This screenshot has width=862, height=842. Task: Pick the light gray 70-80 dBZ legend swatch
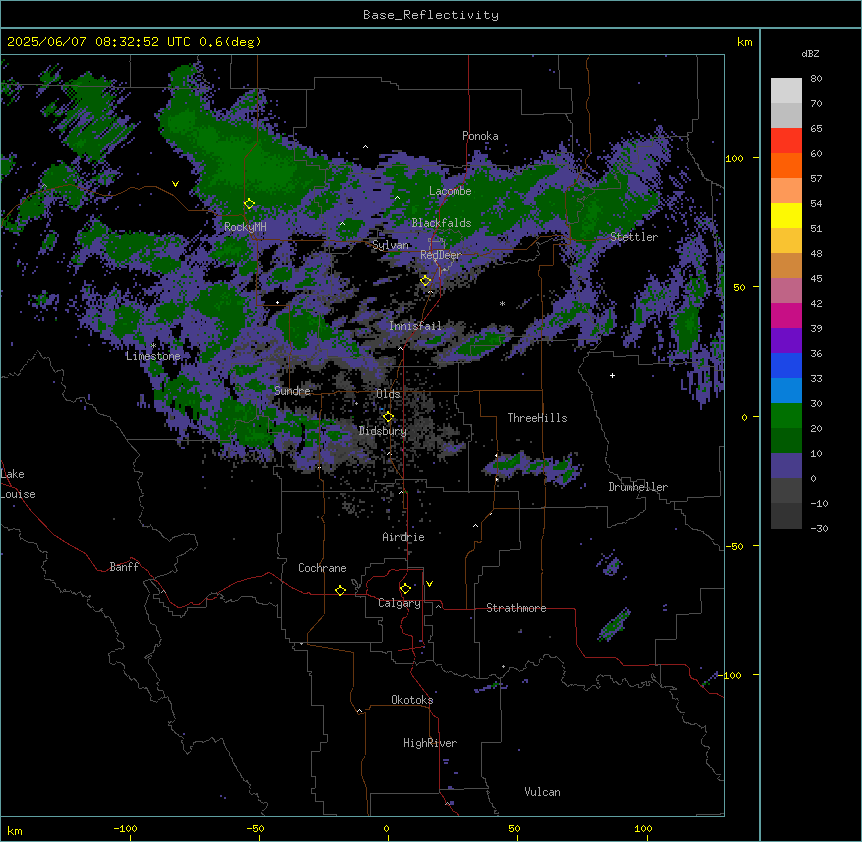point(786,91)
